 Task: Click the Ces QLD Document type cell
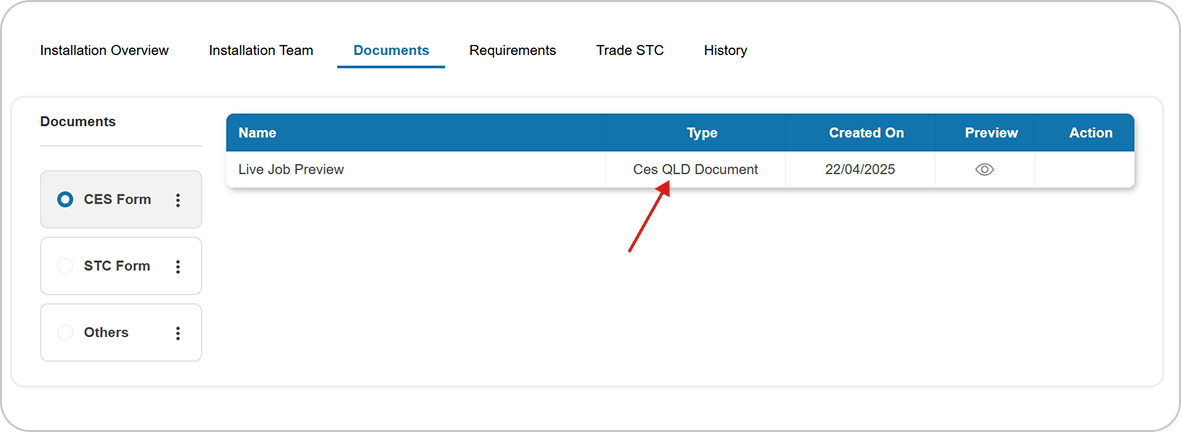click(x=695, y=169)
